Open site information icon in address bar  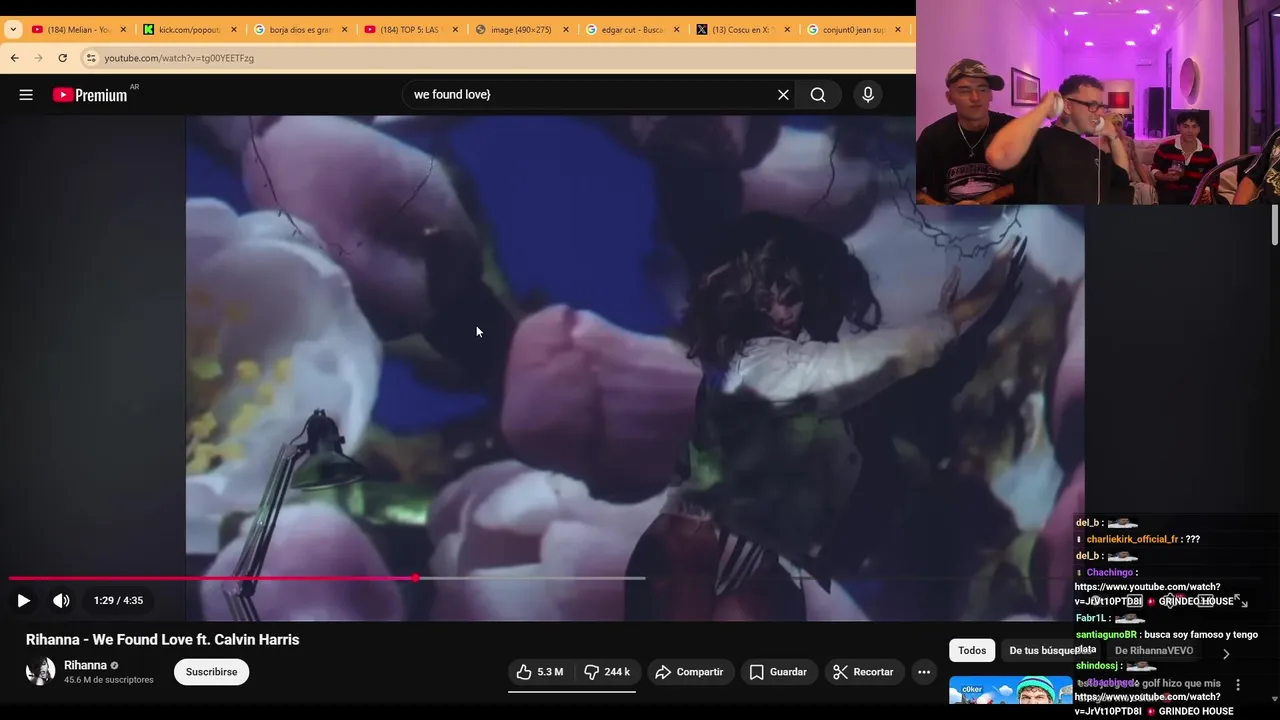(x=91, y=58)
